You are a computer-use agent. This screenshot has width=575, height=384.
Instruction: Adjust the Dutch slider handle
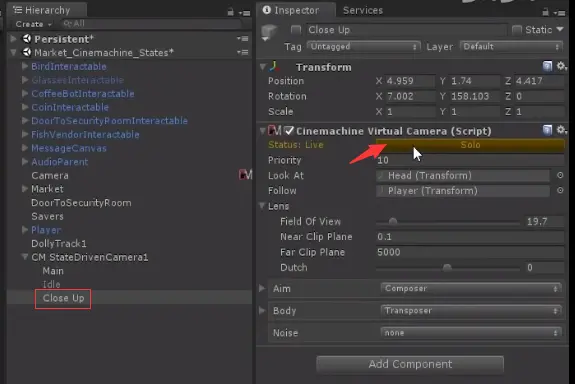pos(447,267)
